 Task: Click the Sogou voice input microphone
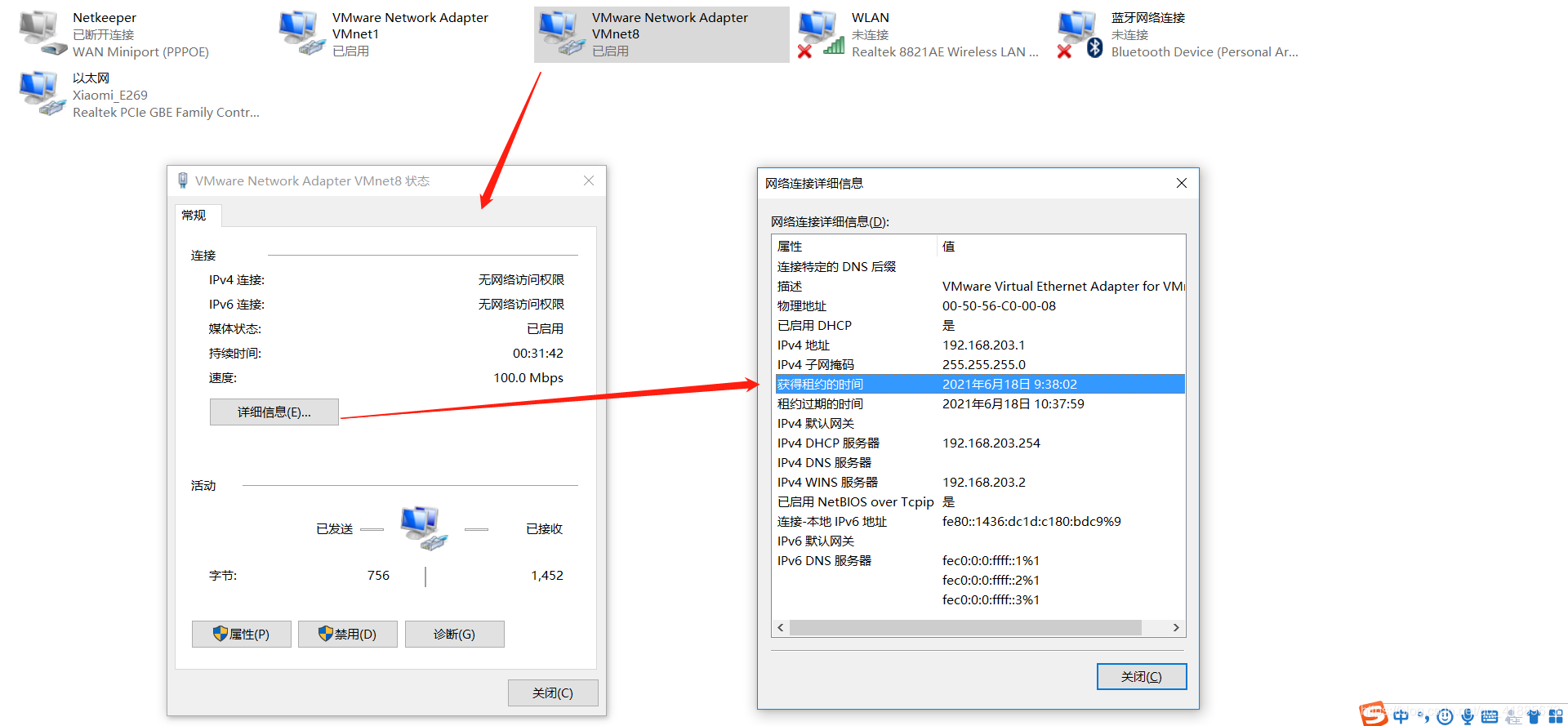[1467, 716]
